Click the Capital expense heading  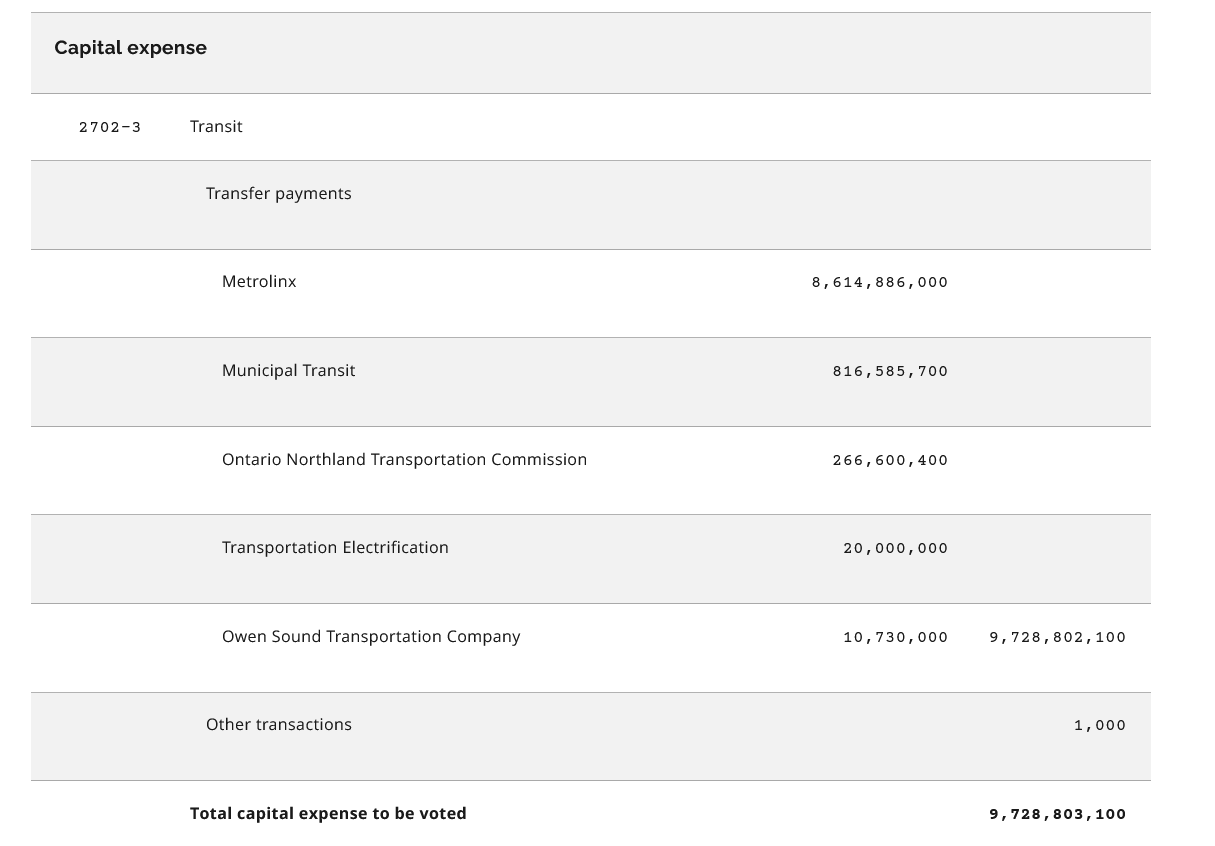(130, 48)
